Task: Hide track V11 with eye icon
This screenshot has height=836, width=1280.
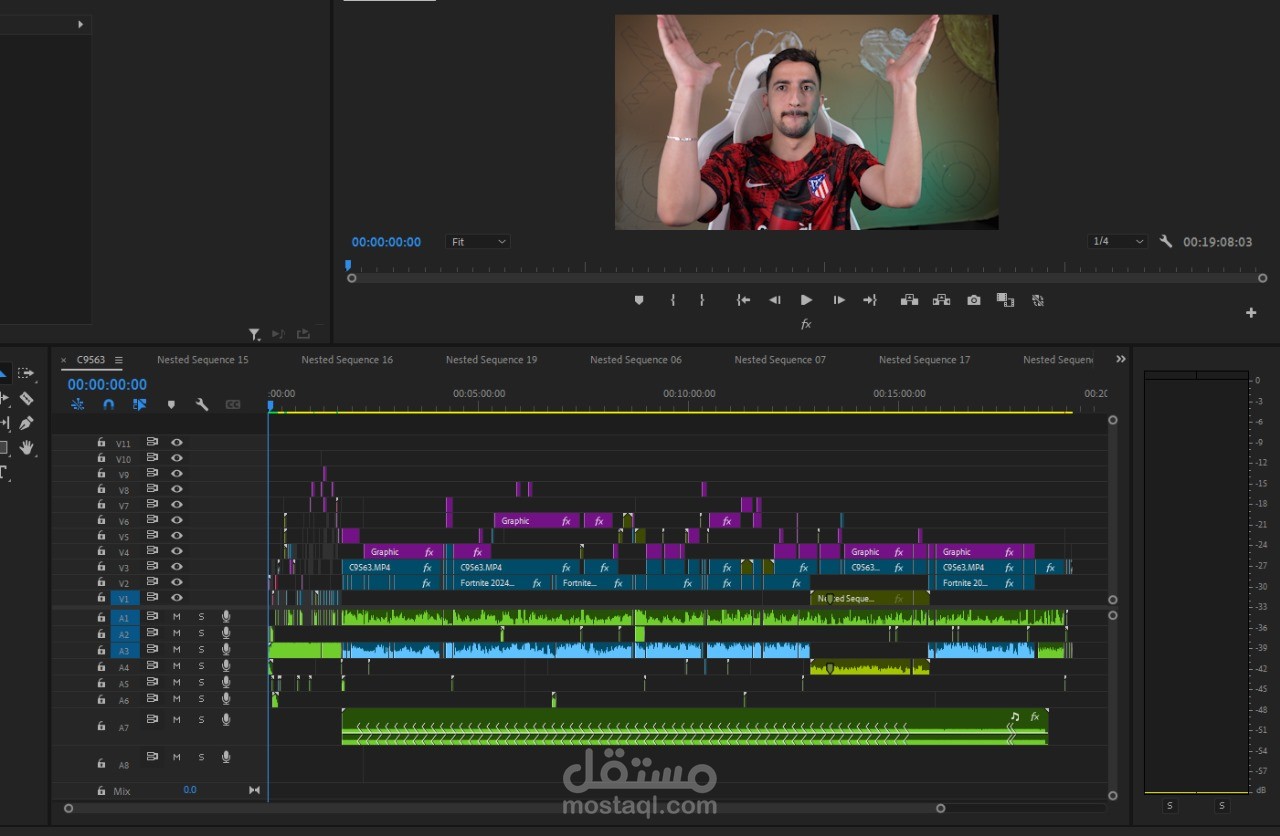Action: pos(177,442)
